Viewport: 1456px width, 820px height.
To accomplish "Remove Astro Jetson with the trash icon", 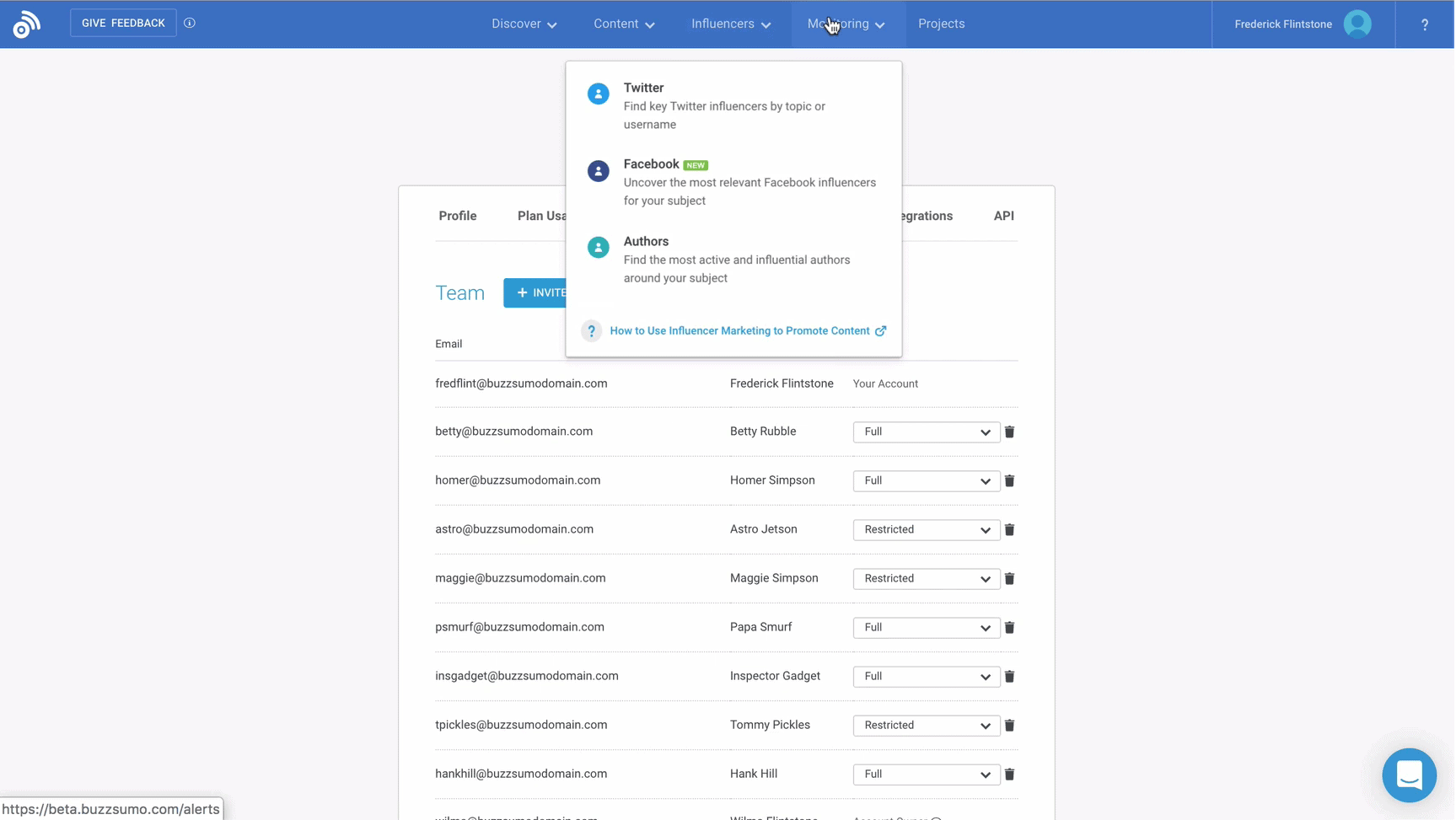I will [1009, 529].
